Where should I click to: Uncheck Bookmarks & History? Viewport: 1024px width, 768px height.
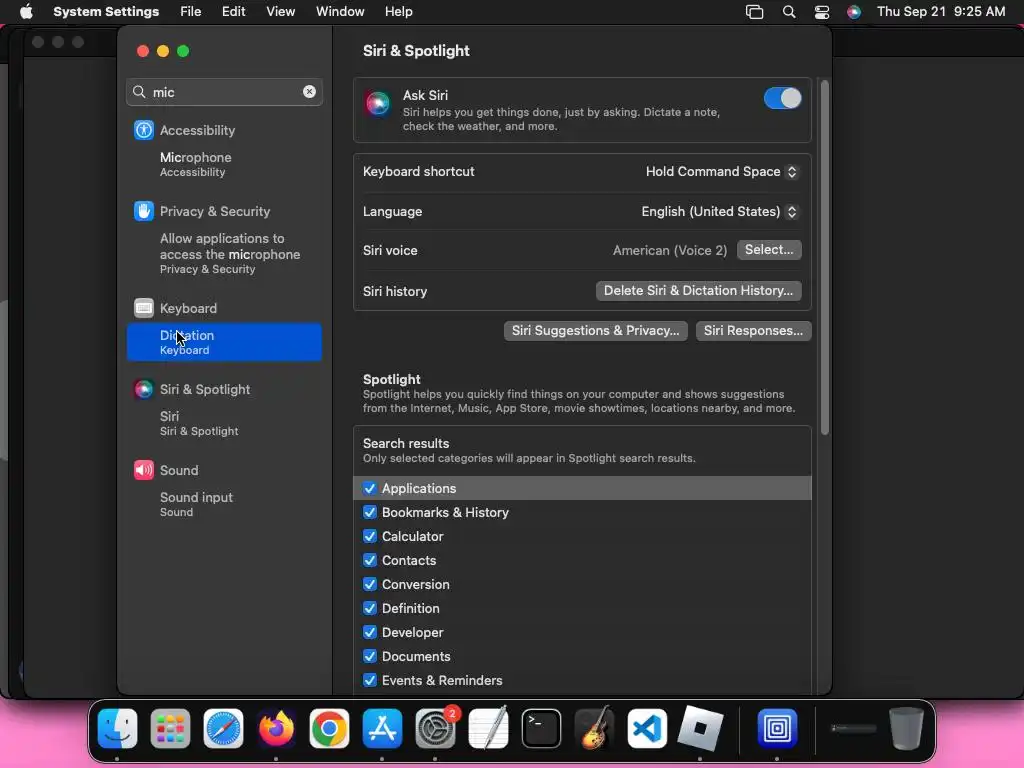(370, 512)
